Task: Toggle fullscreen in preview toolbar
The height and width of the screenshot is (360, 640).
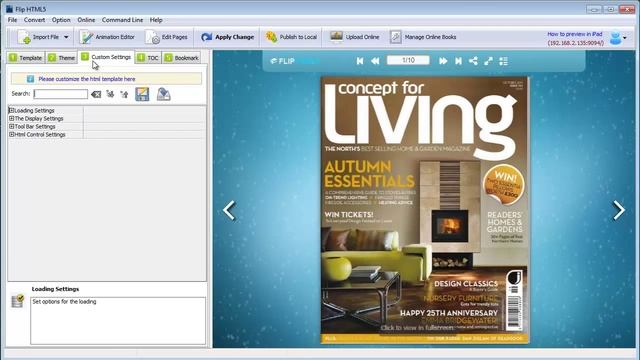Action: pos(488,61)
